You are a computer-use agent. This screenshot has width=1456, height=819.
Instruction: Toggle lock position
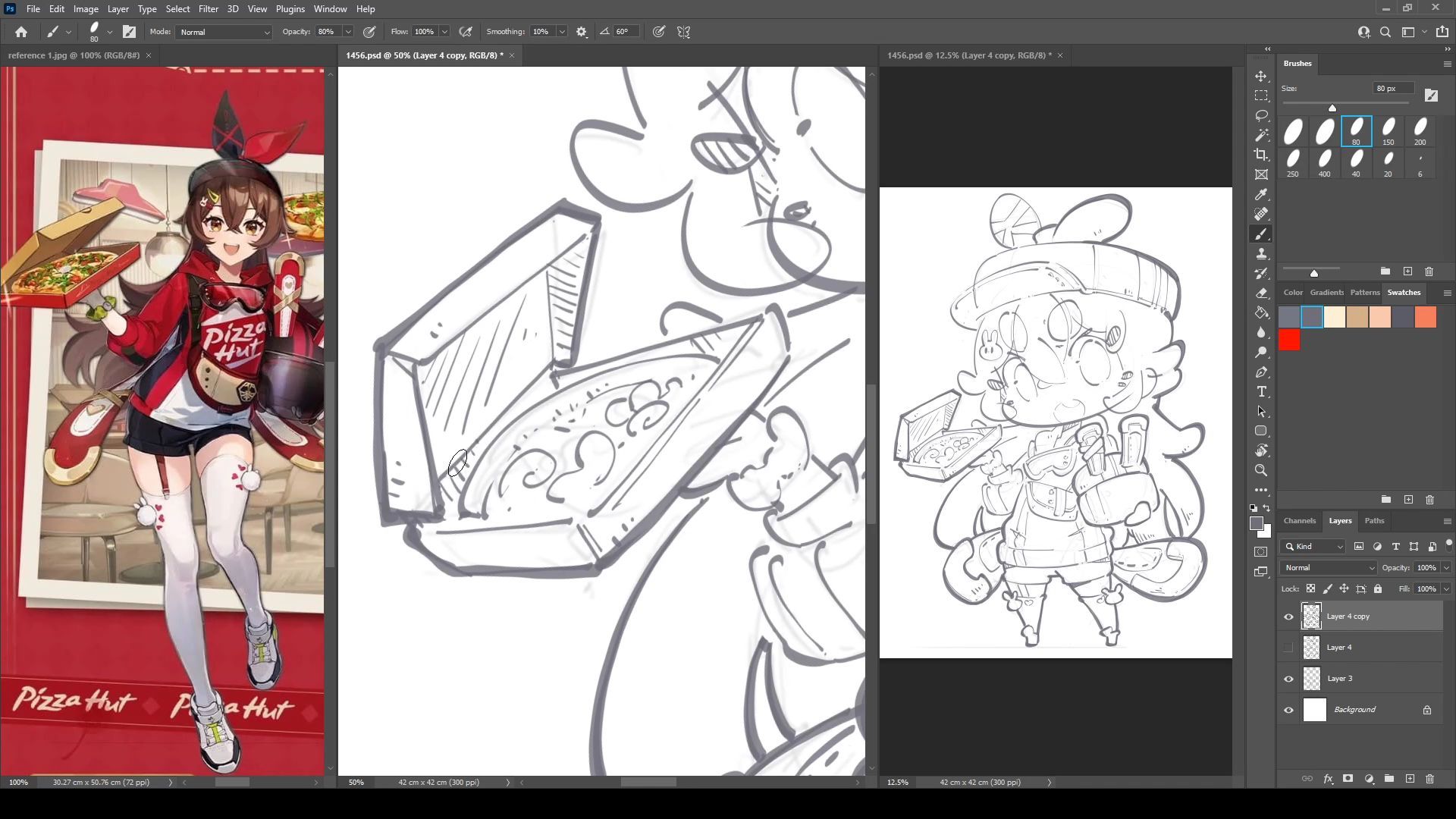coord(1344,588)
